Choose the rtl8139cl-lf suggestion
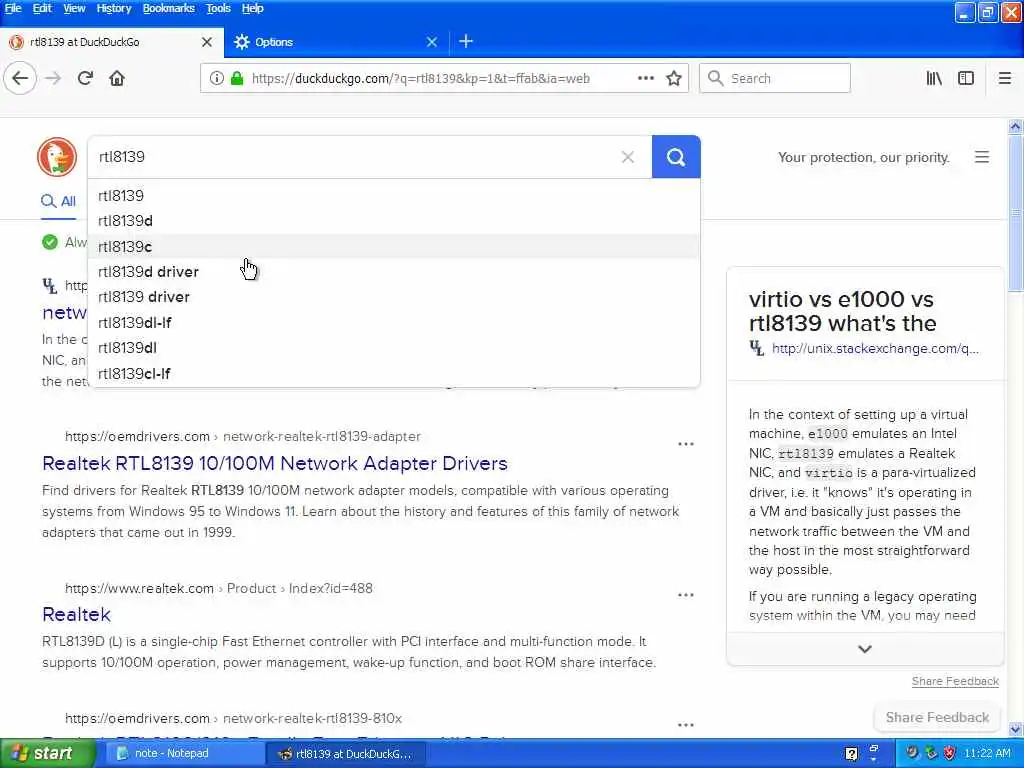1024x768 pixels. coord(394,374)
